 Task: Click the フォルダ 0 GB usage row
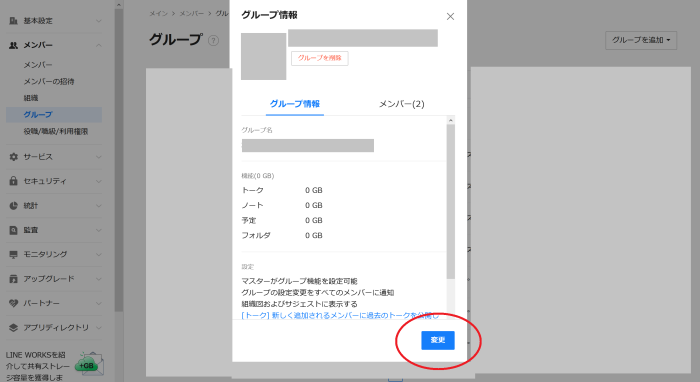pos(282,236)
